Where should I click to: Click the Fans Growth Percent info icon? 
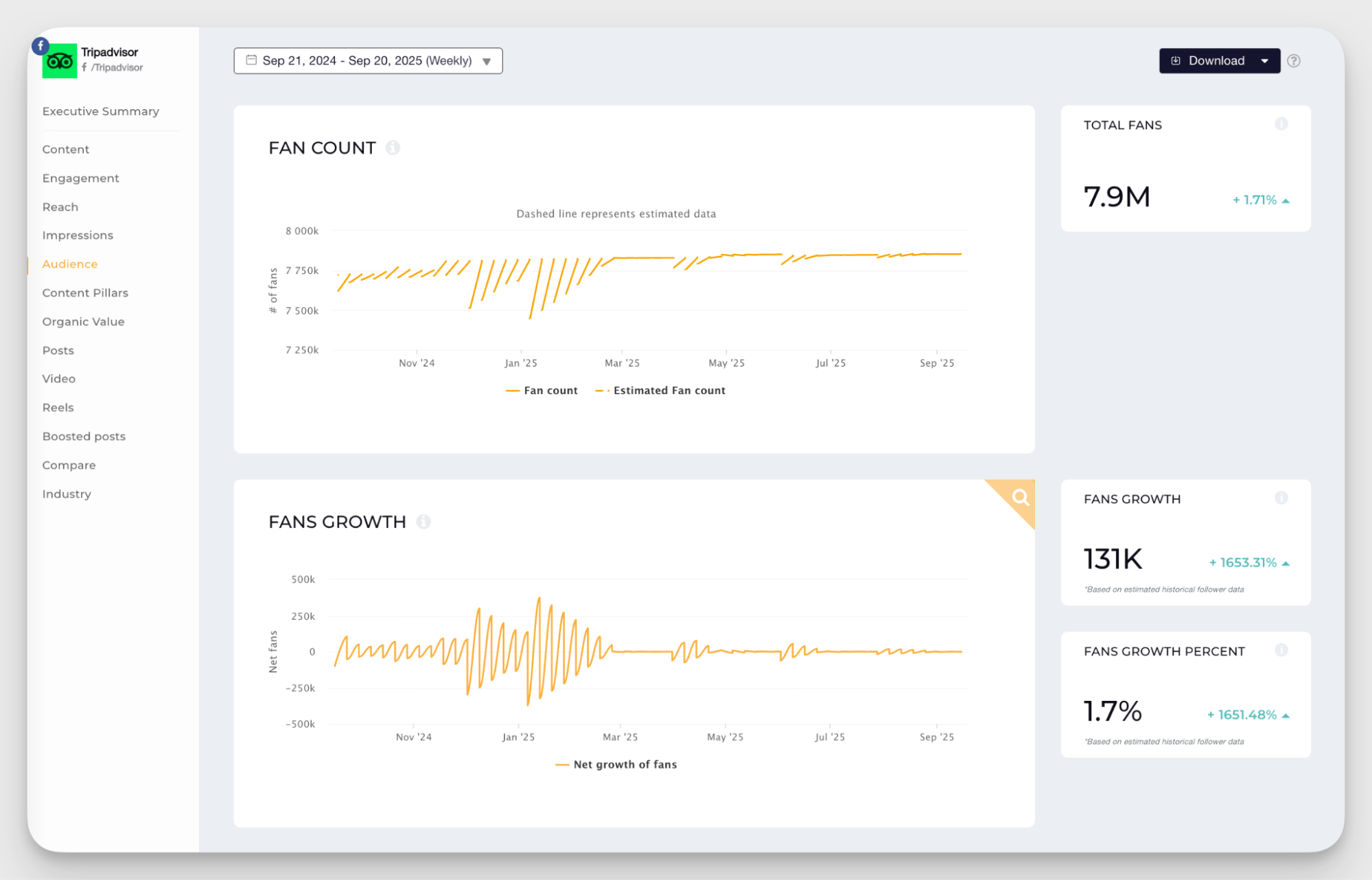pos(1281,651)
